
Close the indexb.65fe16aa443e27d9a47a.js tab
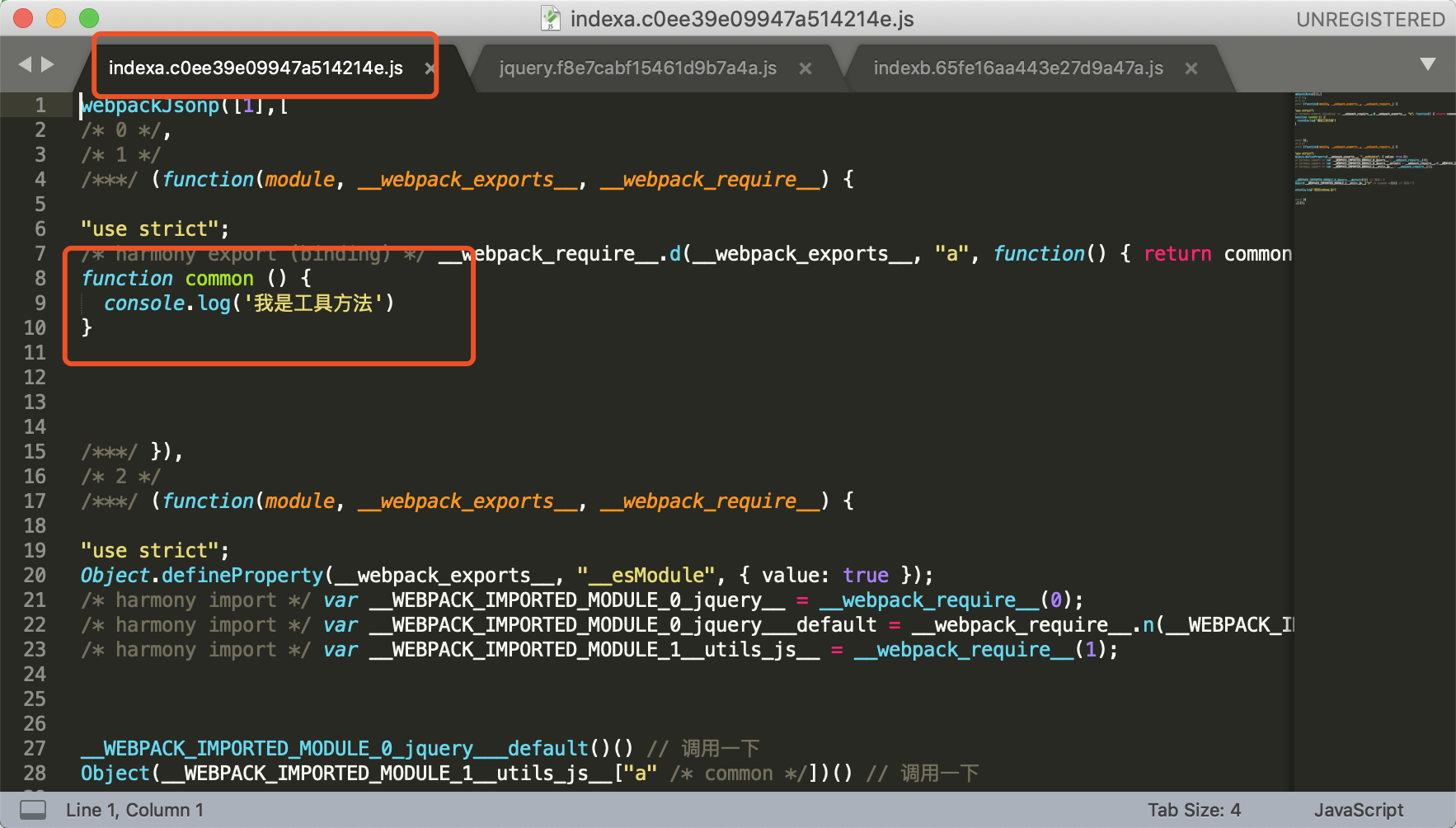pos(1191,68)
